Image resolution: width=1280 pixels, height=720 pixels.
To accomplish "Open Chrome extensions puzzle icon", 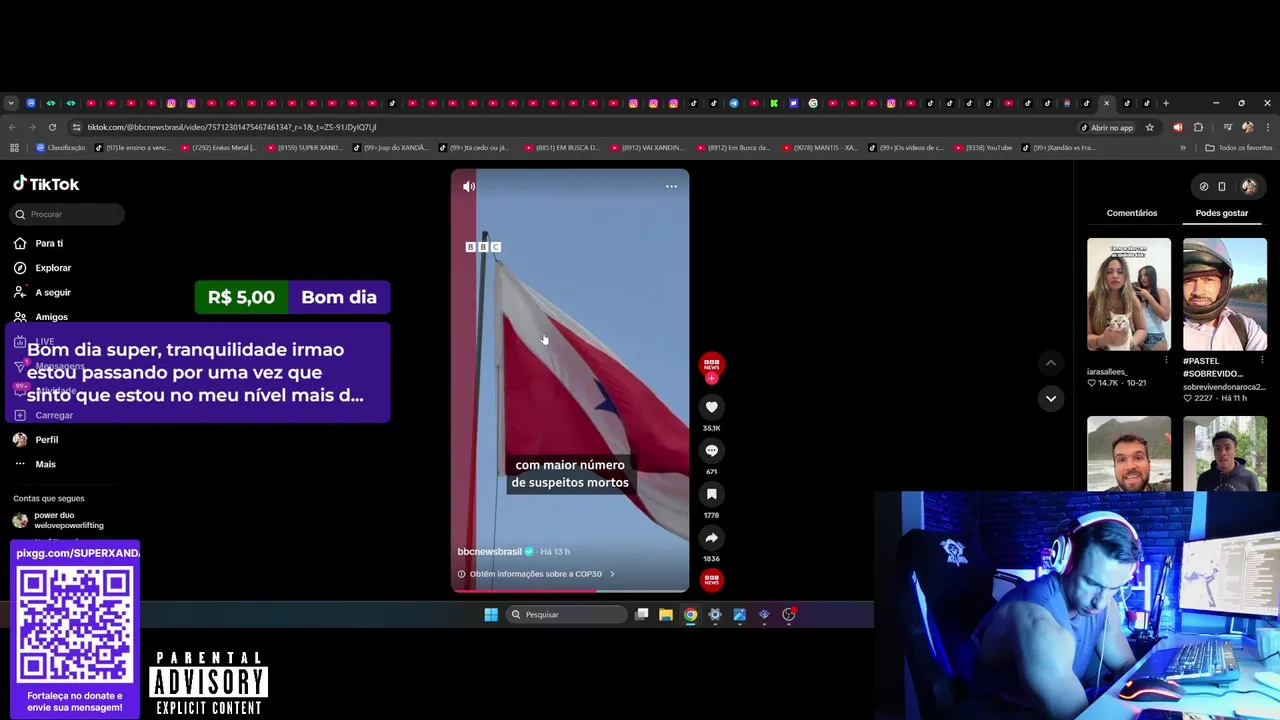I will 1198,127.
